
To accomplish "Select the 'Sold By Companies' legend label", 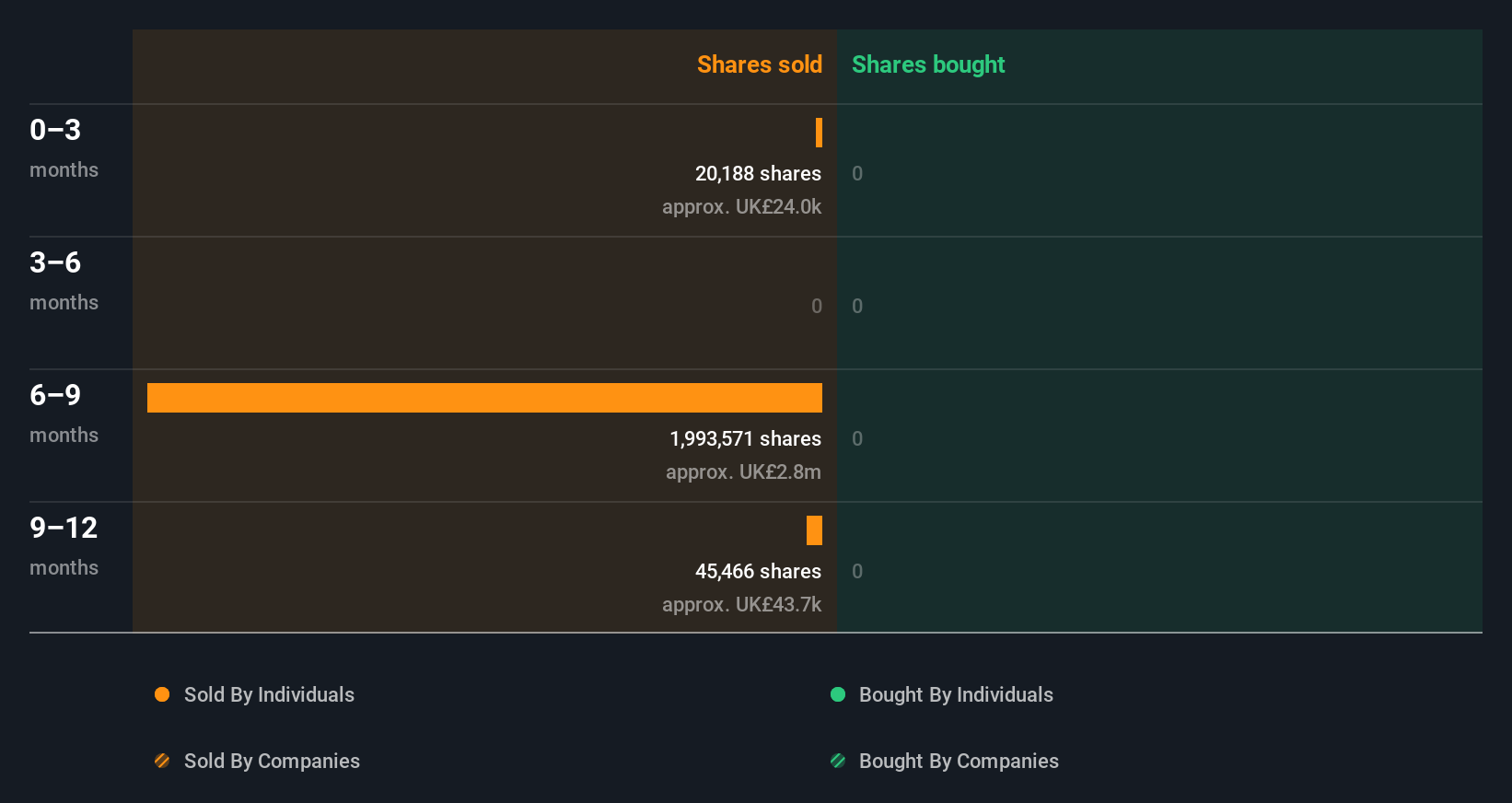I will pos(272,761).
